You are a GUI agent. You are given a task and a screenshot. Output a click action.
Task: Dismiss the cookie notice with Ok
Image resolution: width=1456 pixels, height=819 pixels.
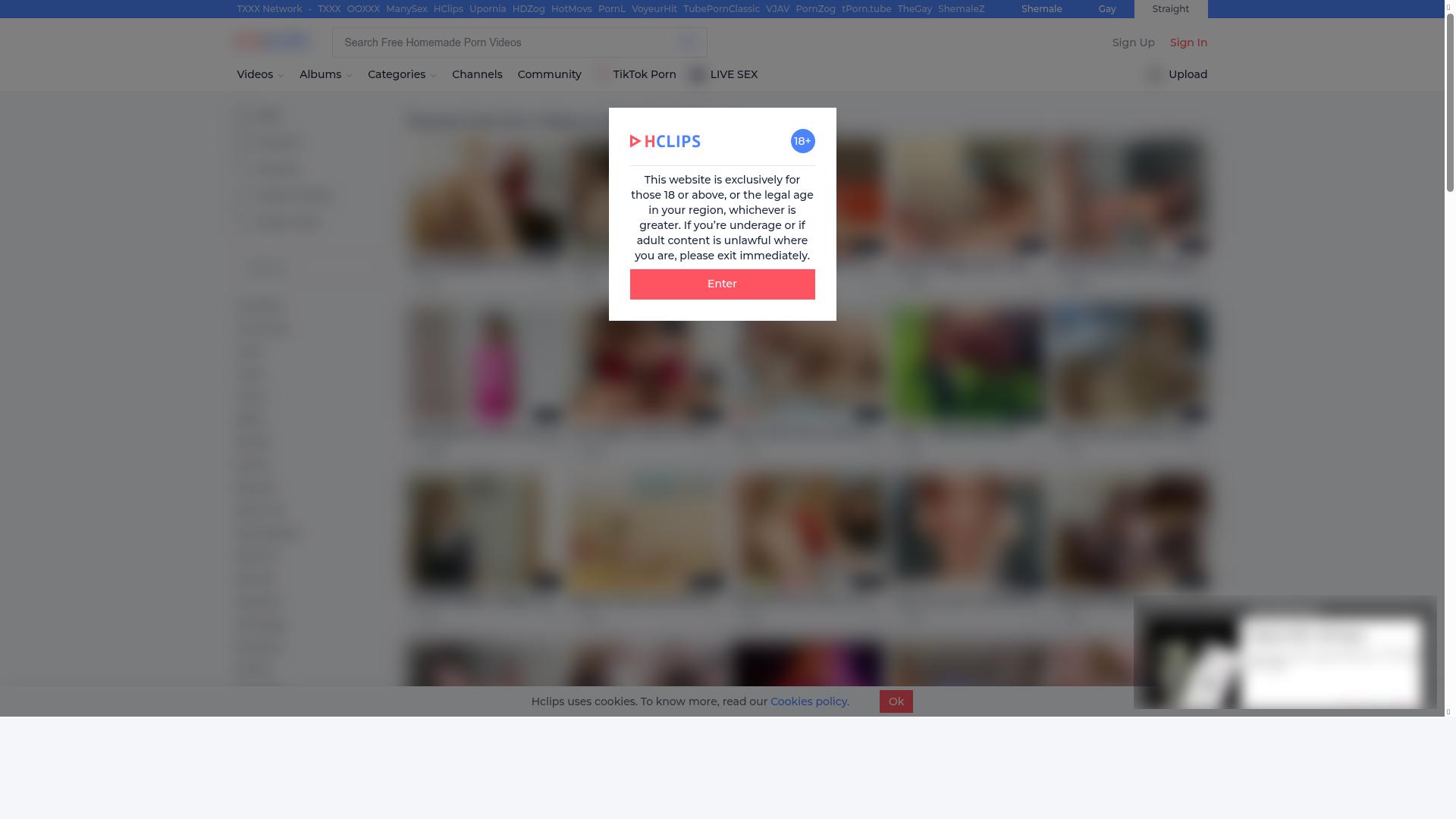(x=896, y=701)
